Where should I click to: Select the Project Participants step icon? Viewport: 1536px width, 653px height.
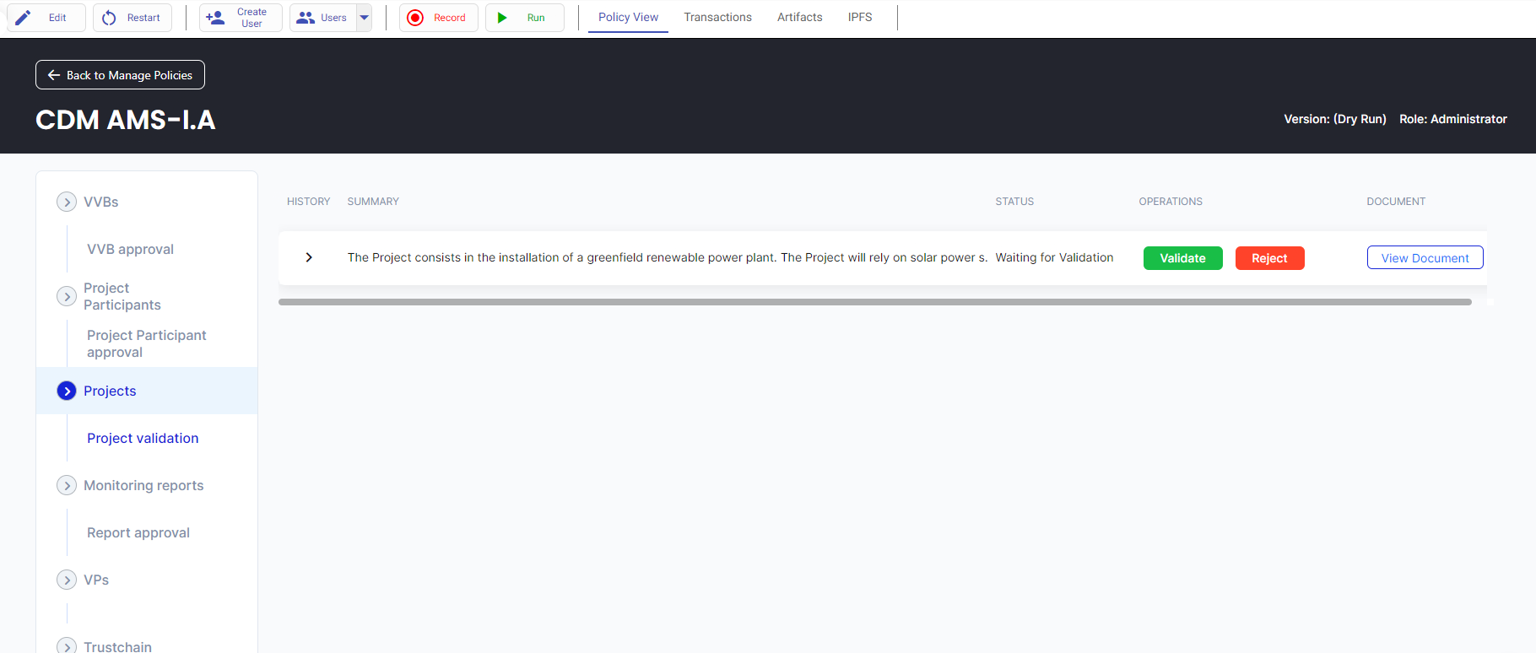[x=67, y=297]
